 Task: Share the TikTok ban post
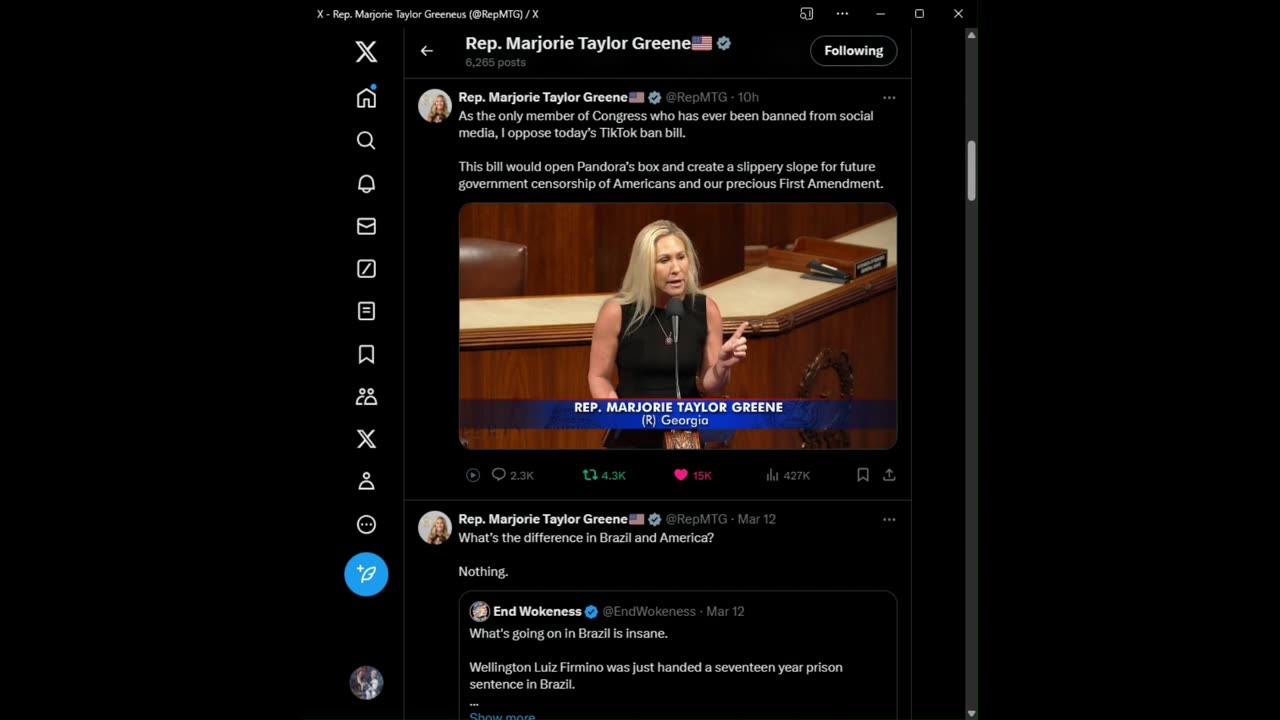coord(889,475)
